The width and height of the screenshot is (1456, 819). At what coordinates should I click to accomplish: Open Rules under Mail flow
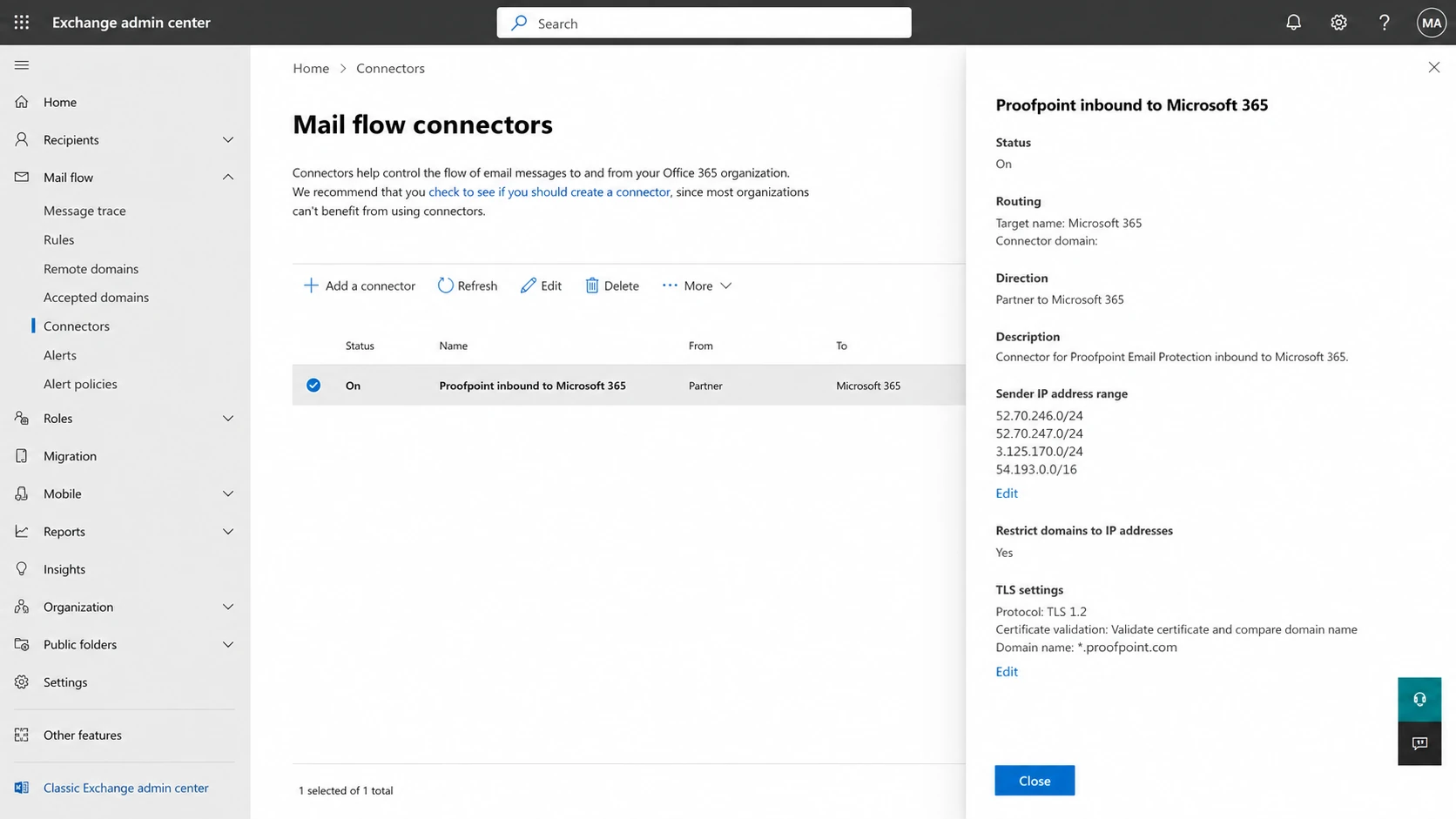tap(58, 239)
